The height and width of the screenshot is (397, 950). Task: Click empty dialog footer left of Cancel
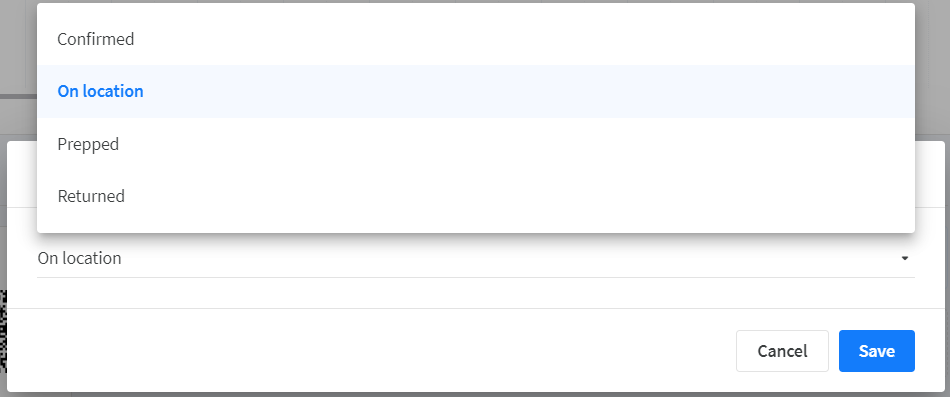tap(370, 351)
